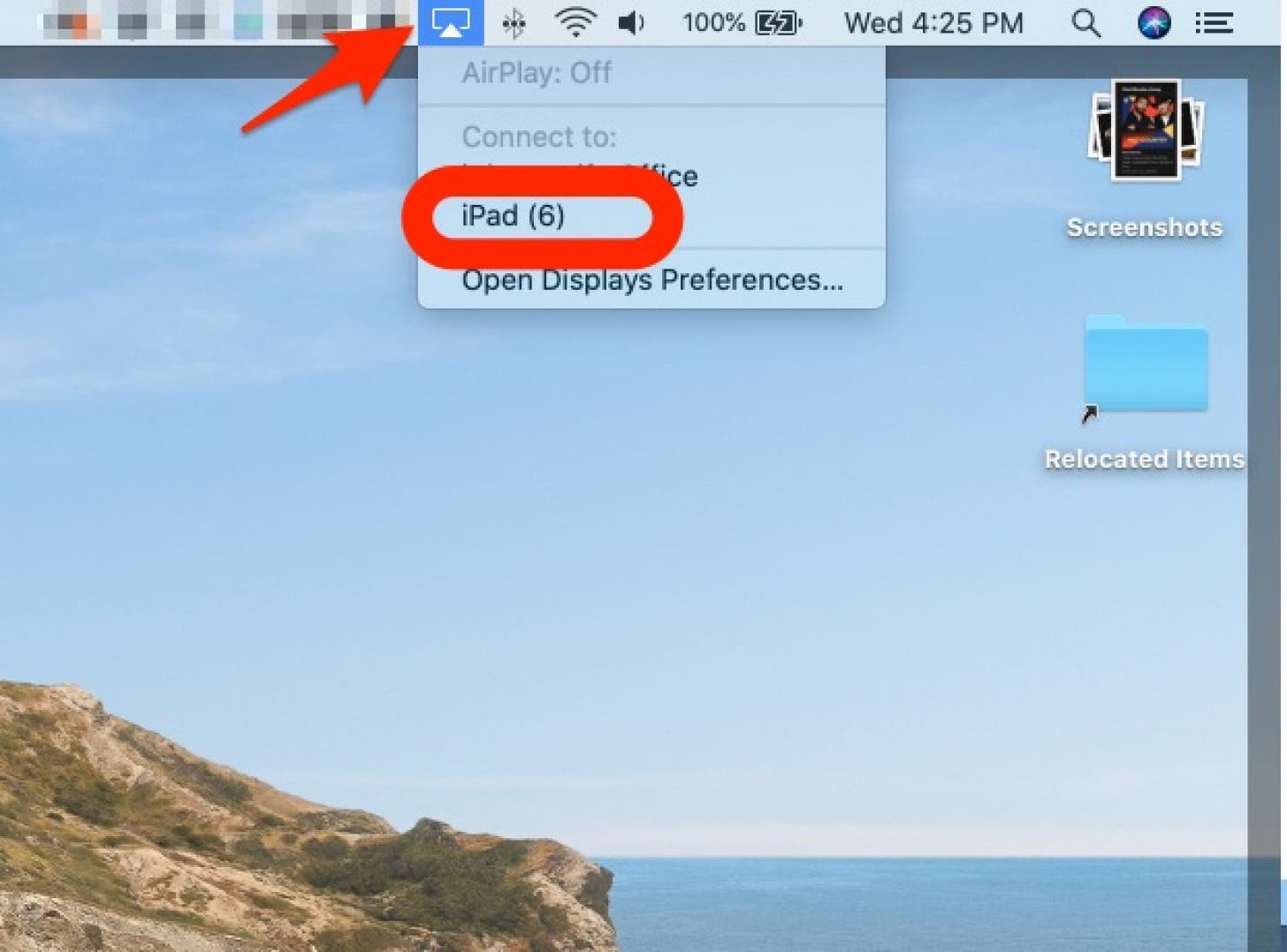Activate Siri from the menu bar

1154,23
